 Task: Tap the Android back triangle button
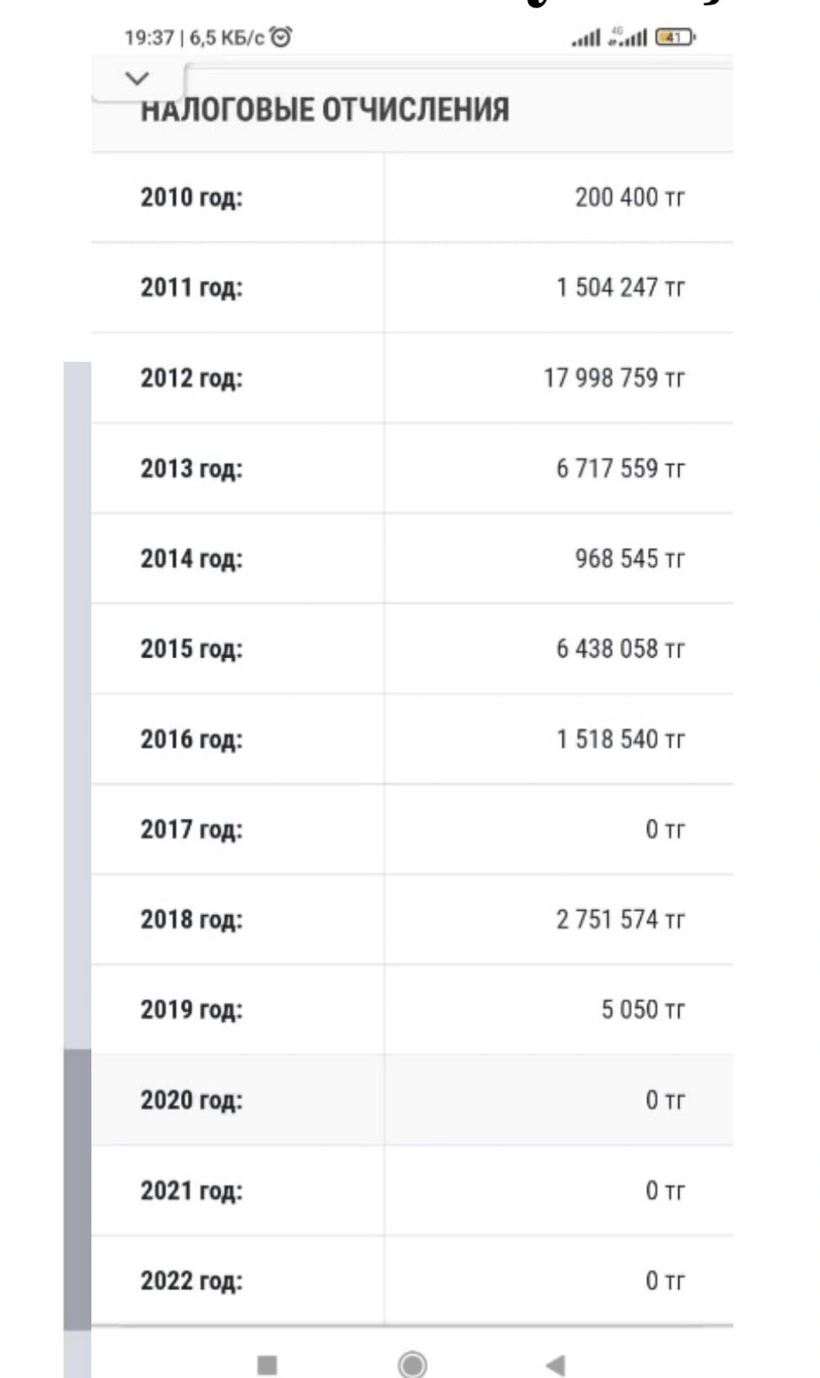(x=556, y=1364)
